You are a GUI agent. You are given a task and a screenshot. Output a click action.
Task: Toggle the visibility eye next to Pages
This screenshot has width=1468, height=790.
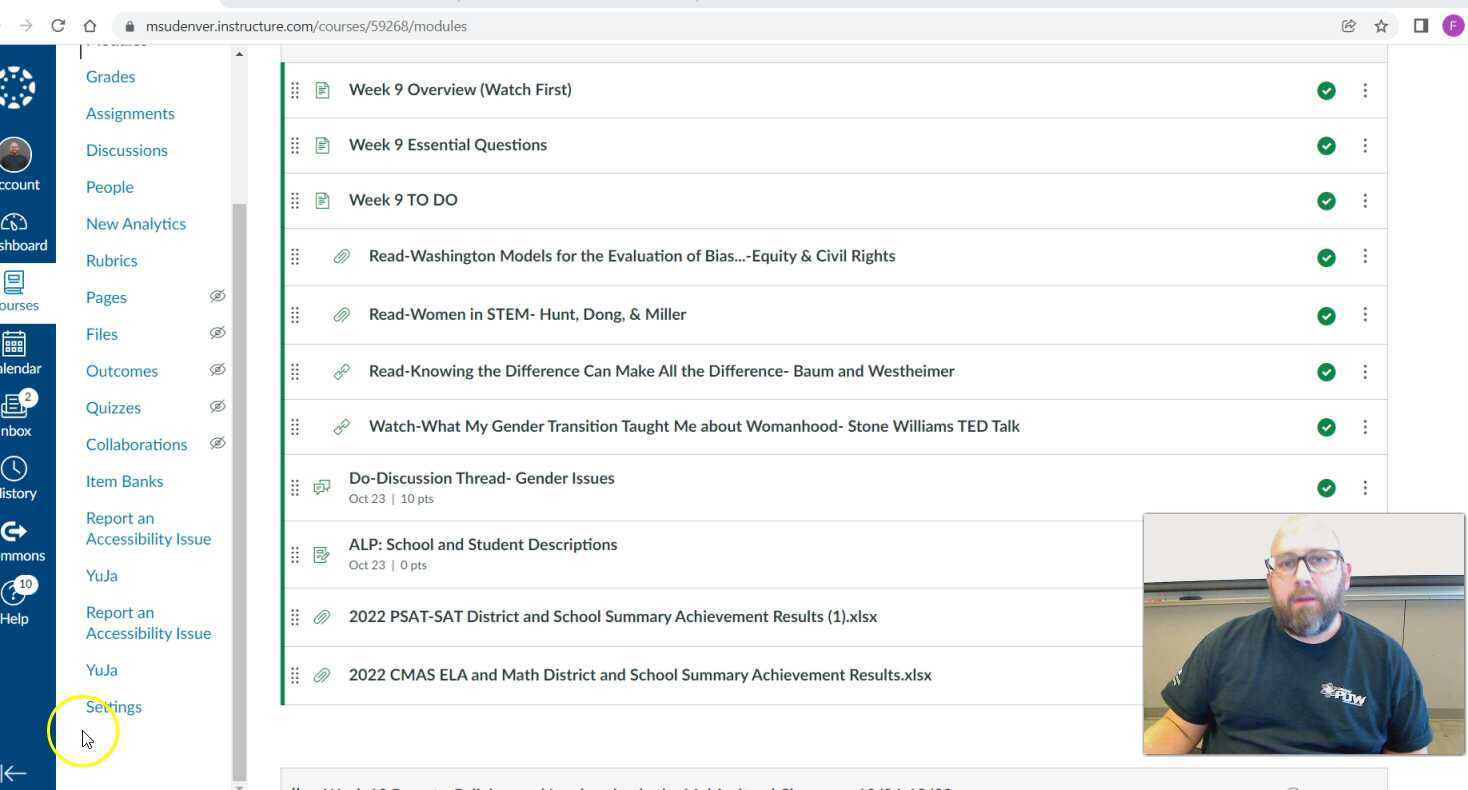pos(217,296)
